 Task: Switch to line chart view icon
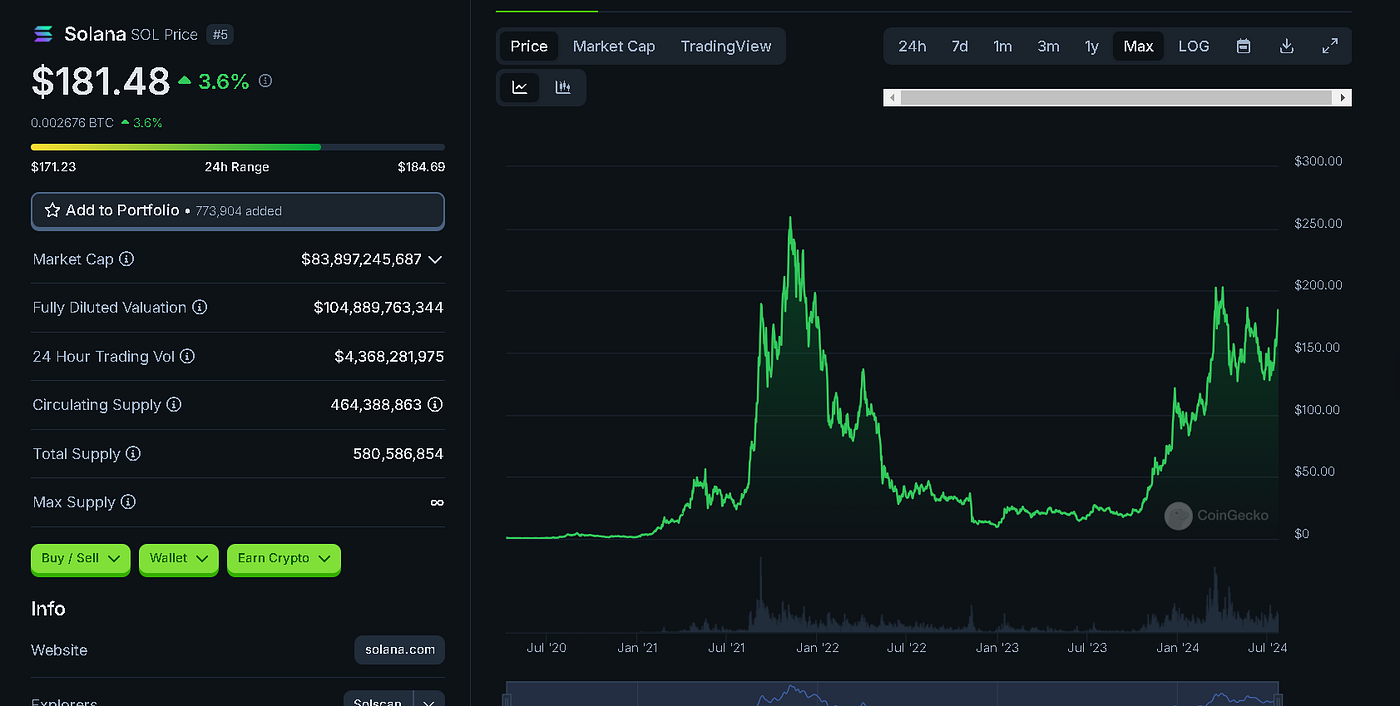(520, 87)
